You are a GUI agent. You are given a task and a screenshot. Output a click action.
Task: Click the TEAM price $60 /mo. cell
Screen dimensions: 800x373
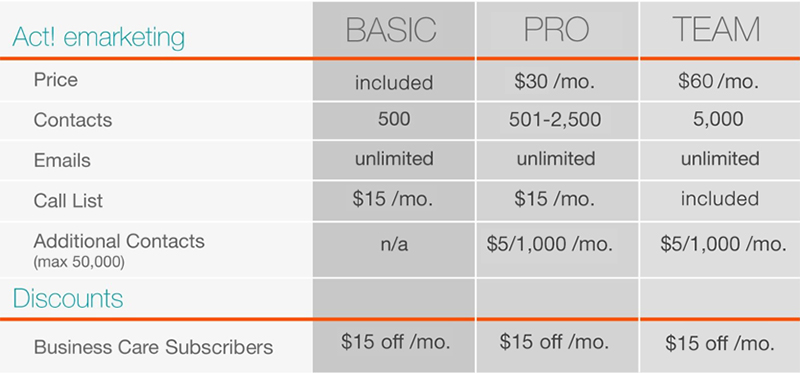[x=718, y=82]
